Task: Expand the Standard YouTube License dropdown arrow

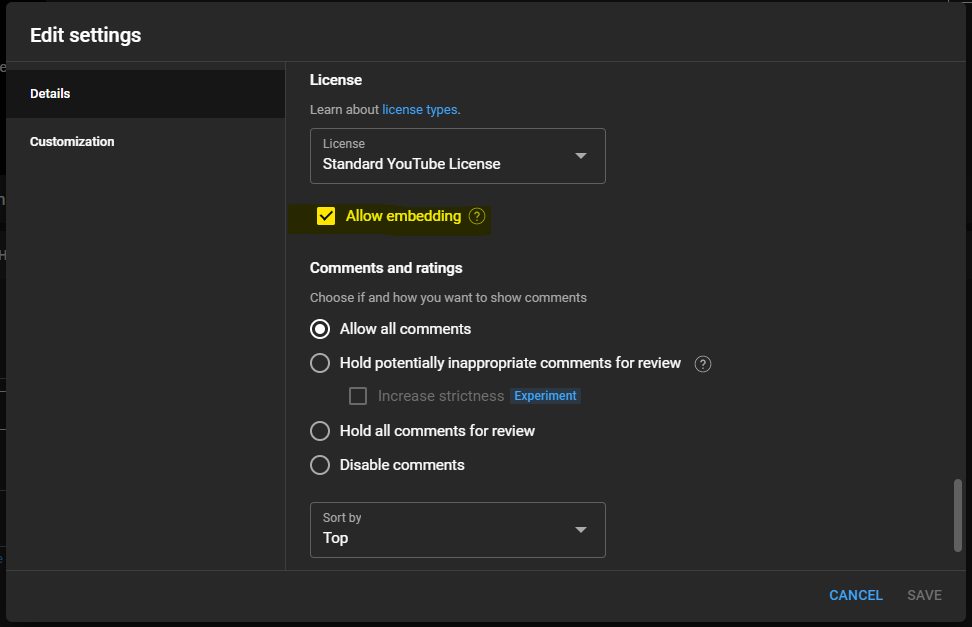Action: pyautogui.click(x=581, y=156)
